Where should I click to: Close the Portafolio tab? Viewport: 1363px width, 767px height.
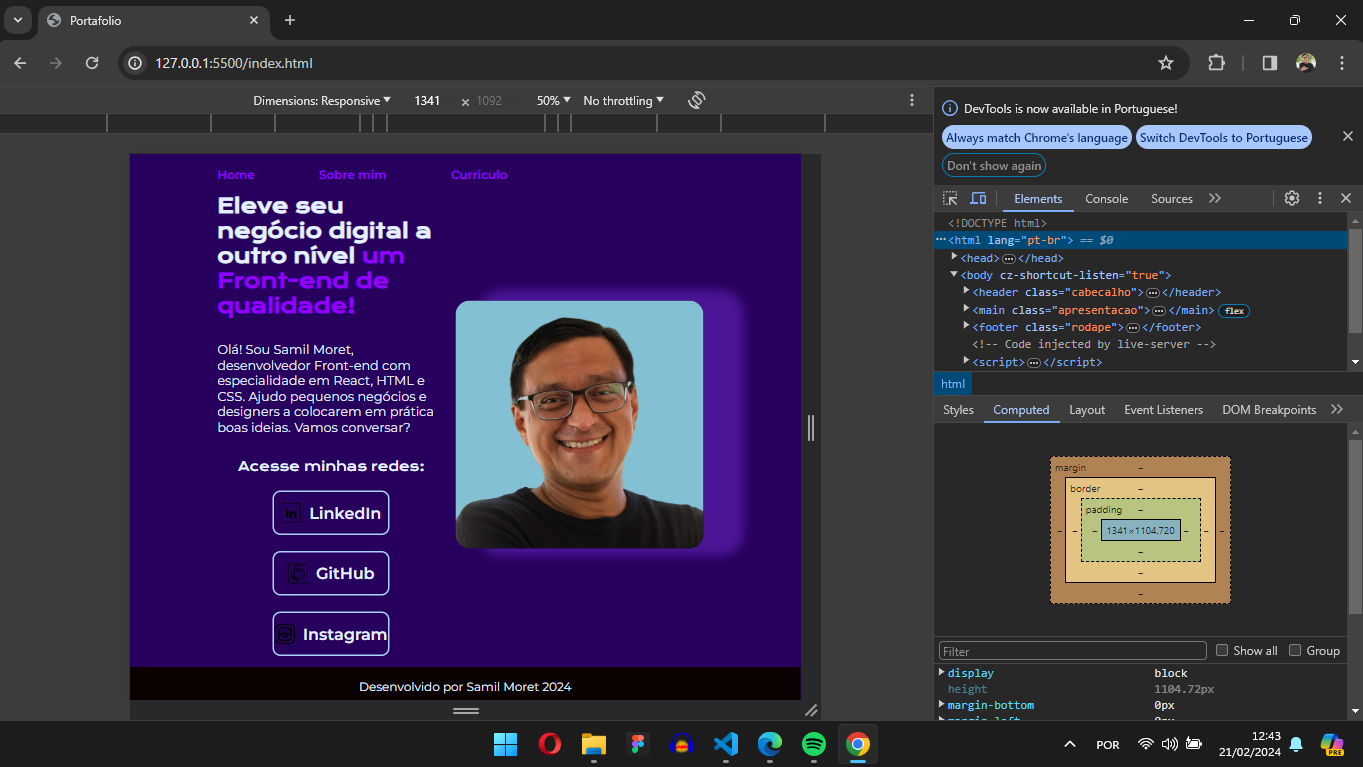[x=254, y=20]
